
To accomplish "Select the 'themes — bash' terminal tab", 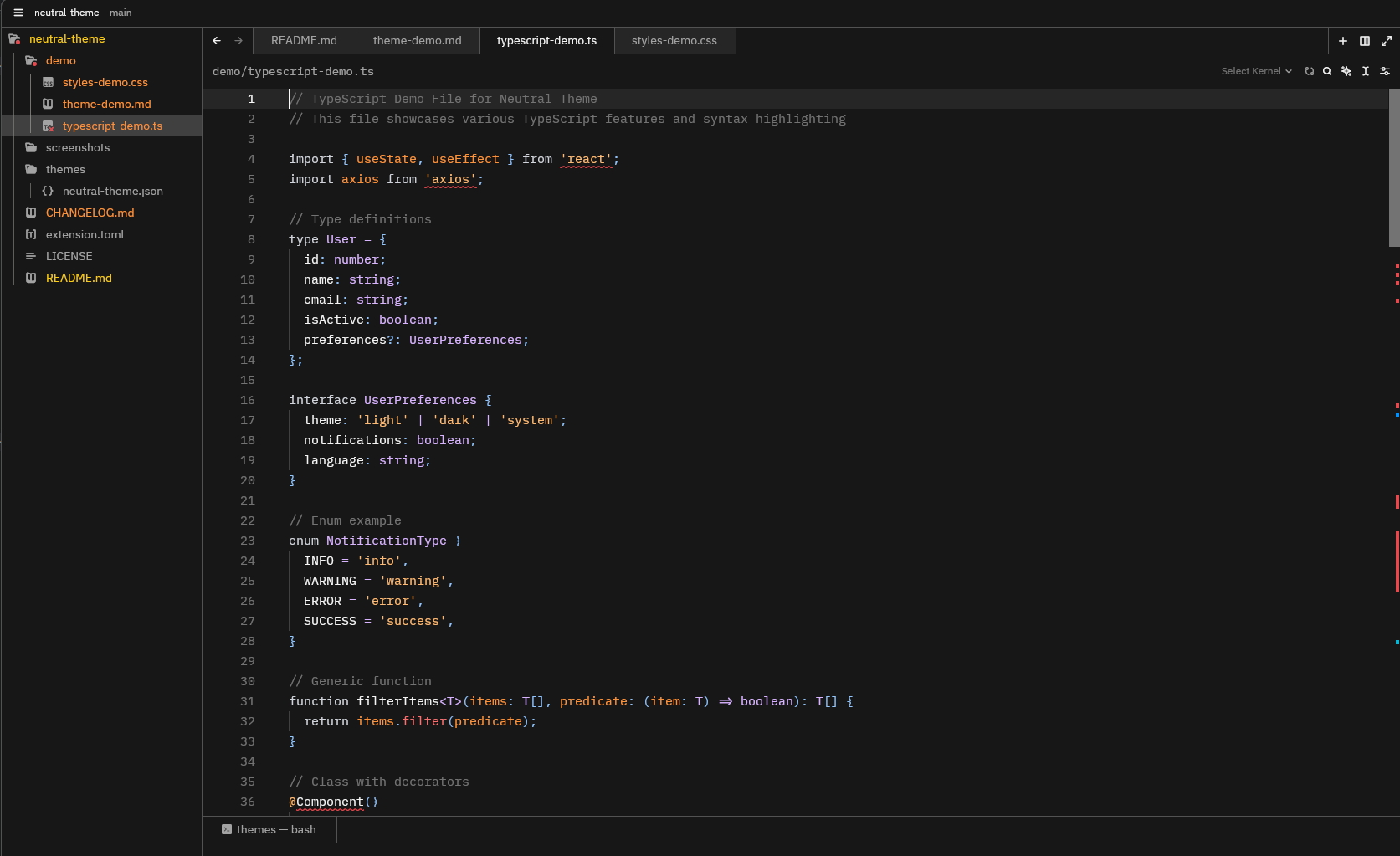I will point(269,829).
